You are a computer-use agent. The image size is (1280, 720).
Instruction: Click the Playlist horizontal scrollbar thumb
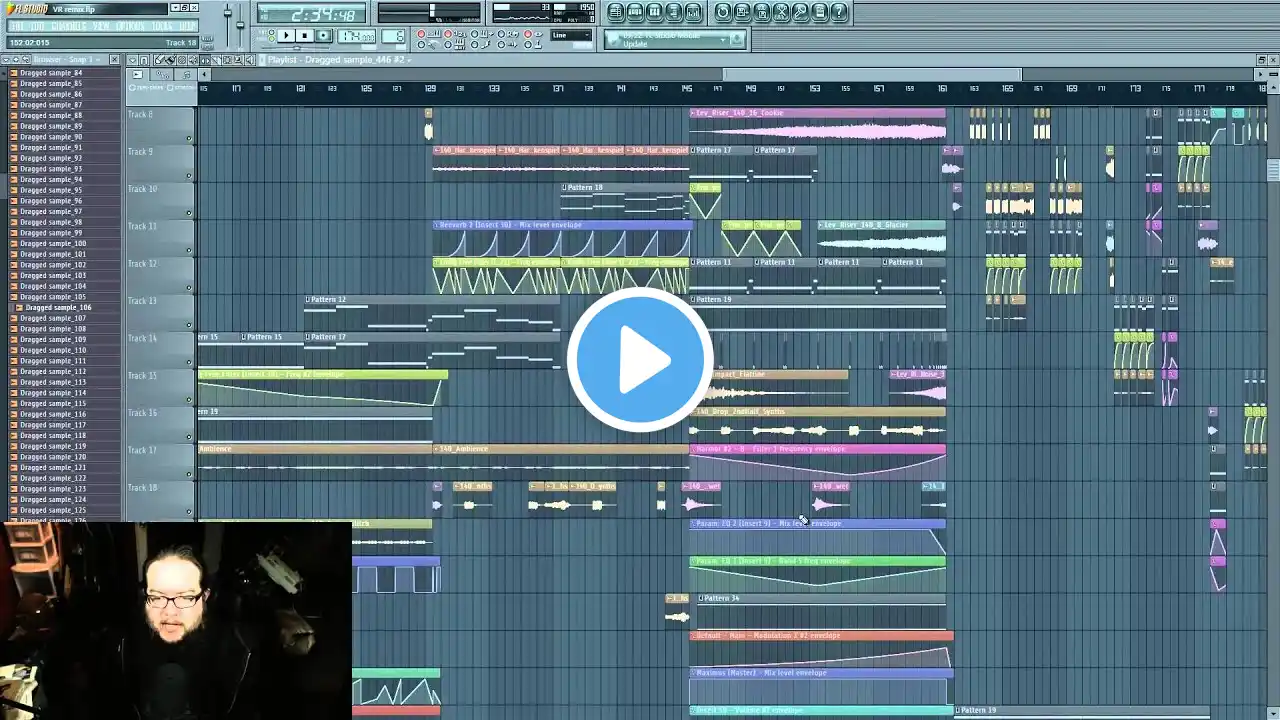tap(872, 74)
